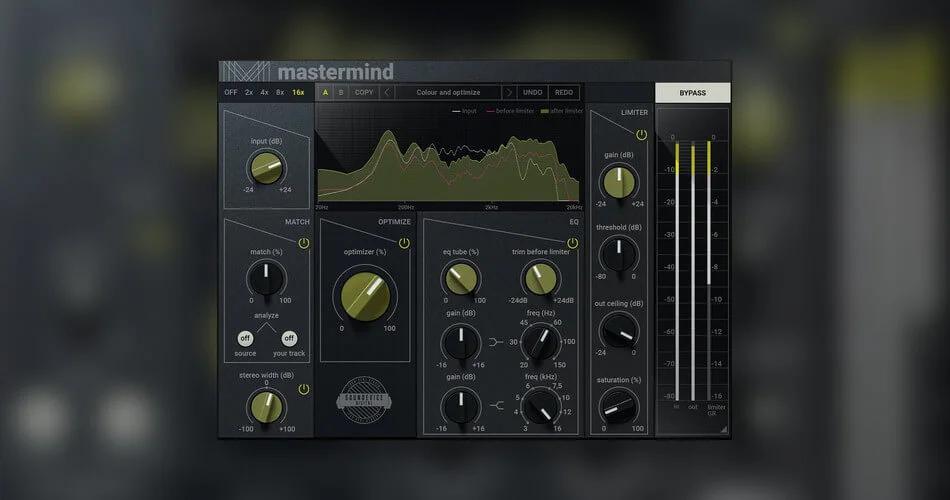Click the '200Hz' spectrum axis label

(406, 207)
